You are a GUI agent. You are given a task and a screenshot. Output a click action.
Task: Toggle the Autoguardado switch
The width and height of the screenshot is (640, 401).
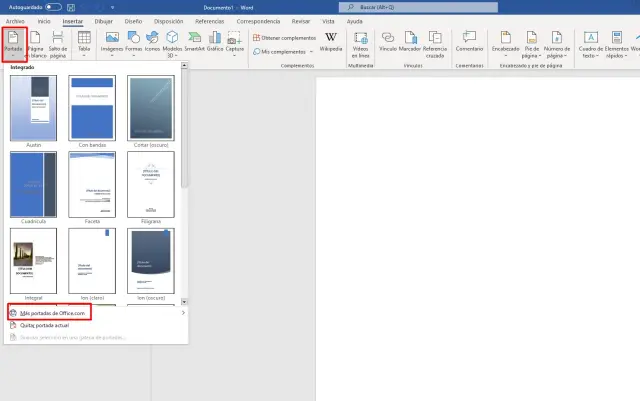coord(53,6)
